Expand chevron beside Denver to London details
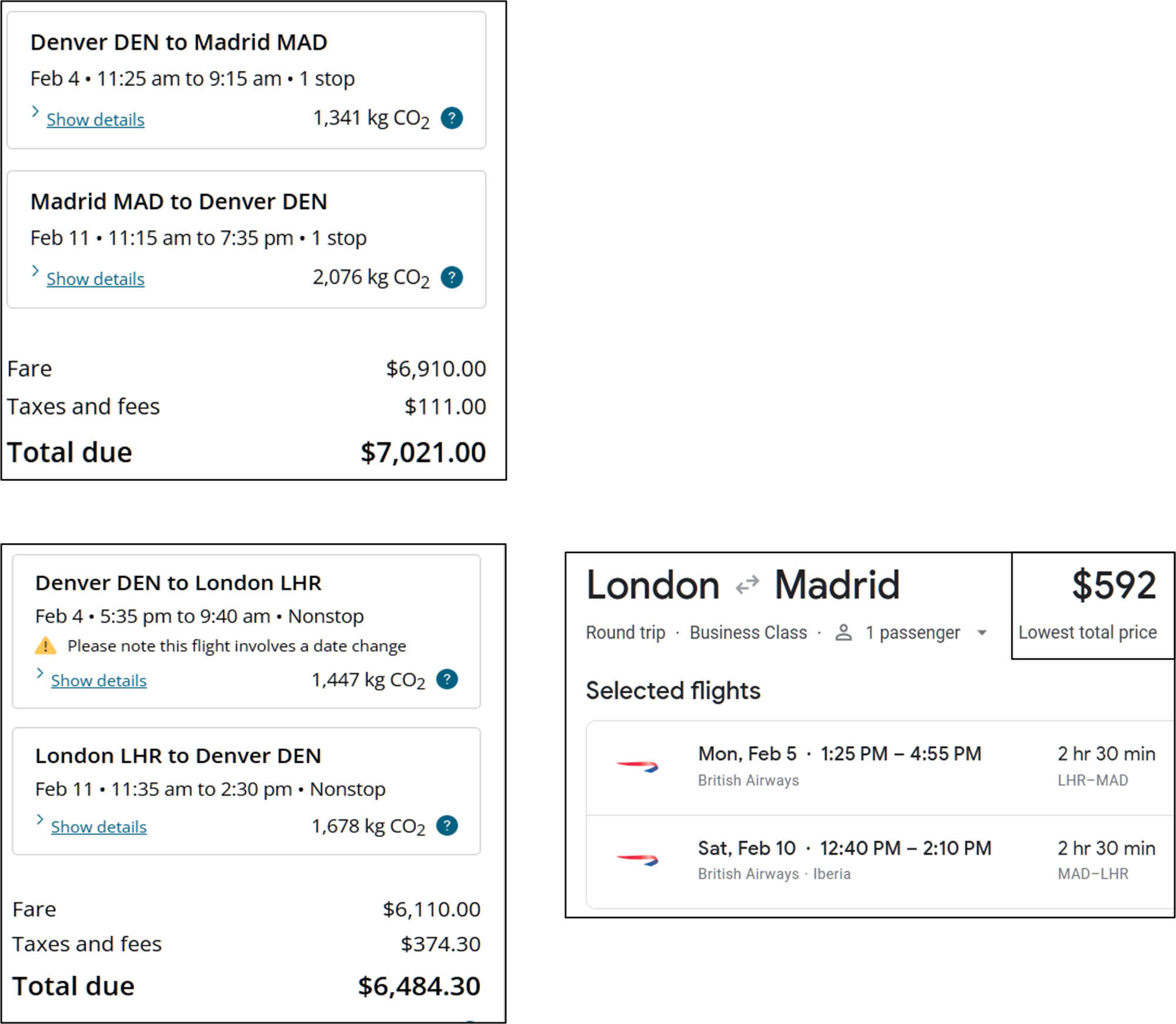The width and height of the screenshot is (1176, 1024). pyautogui.click(x=39, y=673)
